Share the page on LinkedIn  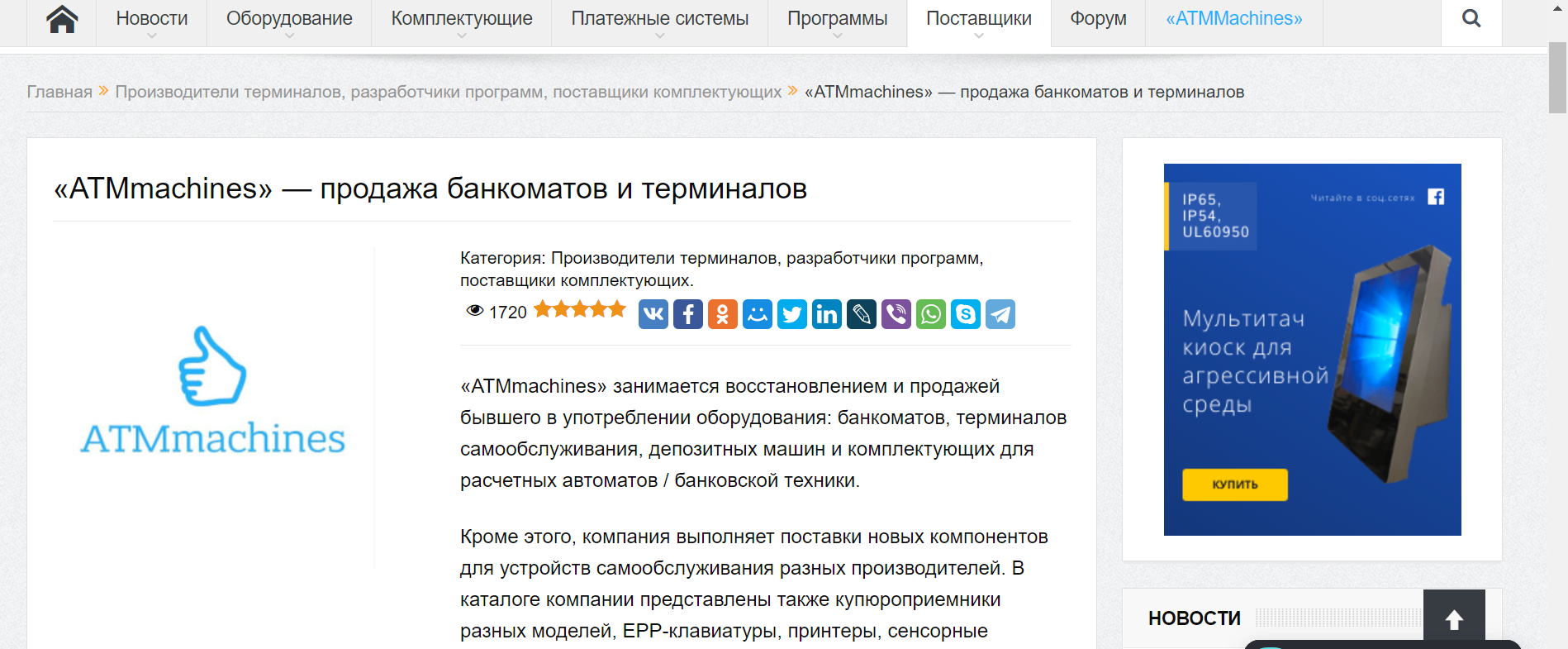(827, 314)
